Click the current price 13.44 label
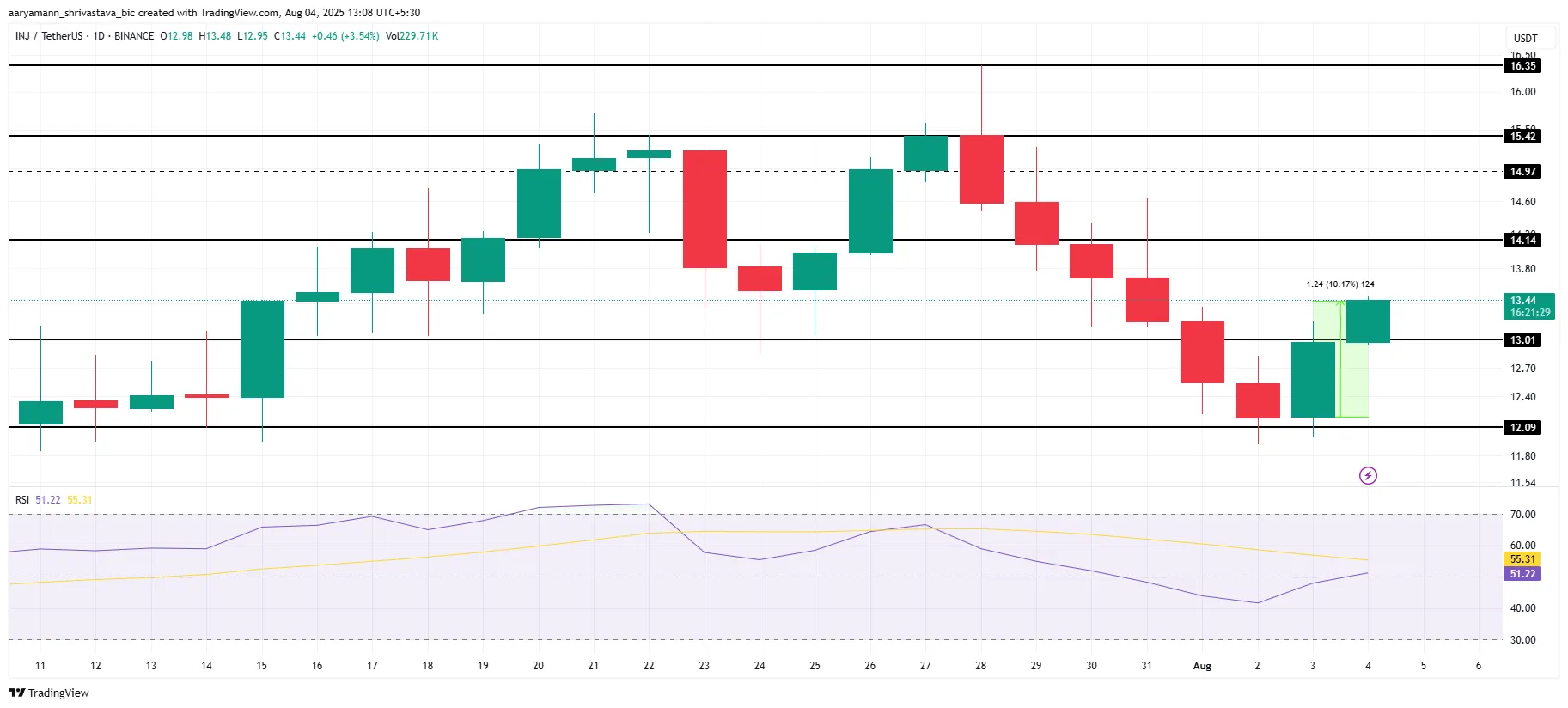The image size is (1568, 708). [x=1529, y=306]
